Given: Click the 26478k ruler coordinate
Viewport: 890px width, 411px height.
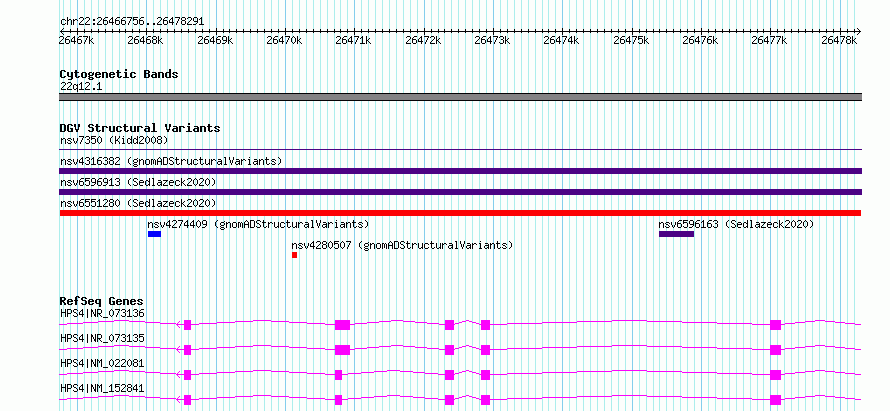Looking at the screenshot, I should click(838, 40).
